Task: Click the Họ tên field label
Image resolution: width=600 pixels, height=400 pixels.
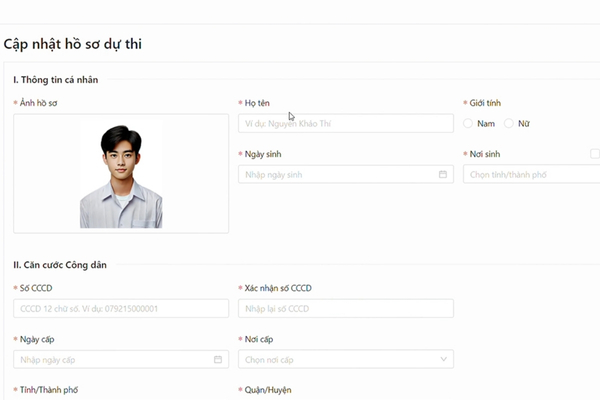Action: (260, 103)
